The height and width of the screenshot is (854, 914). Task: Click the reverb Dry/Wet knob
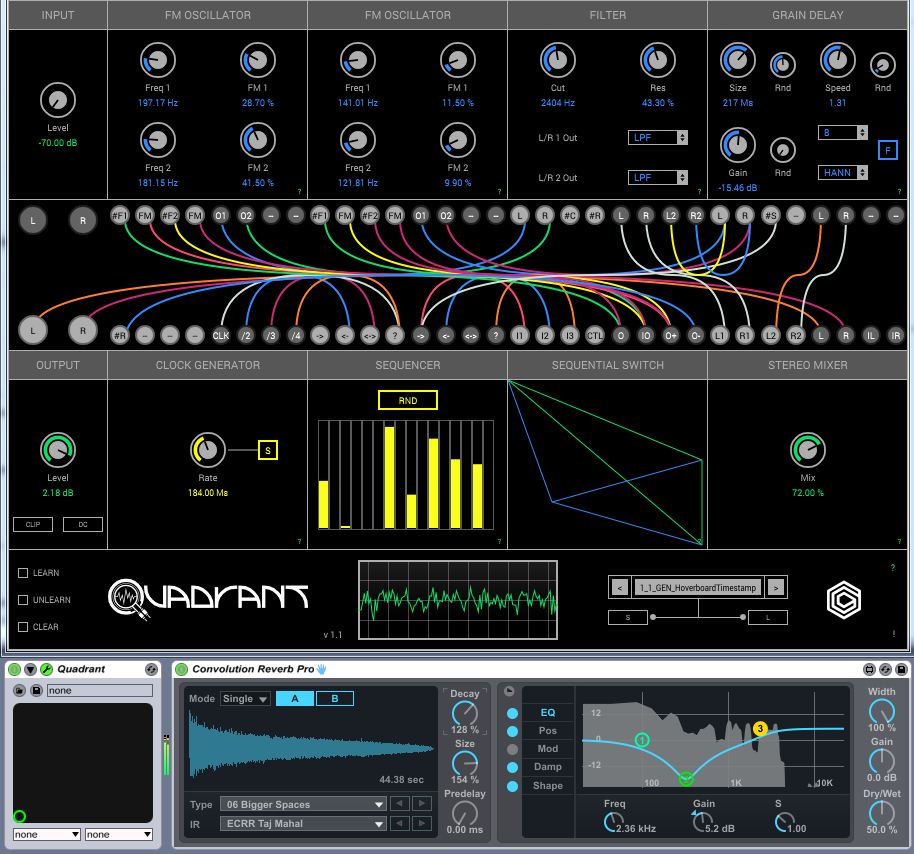(x=881, y=812)
